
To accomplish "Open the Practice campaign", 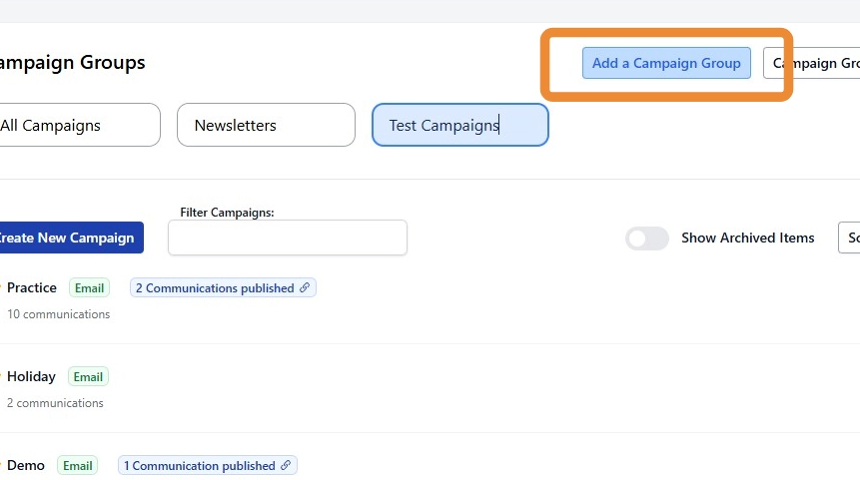I will [x=32, y=288].
